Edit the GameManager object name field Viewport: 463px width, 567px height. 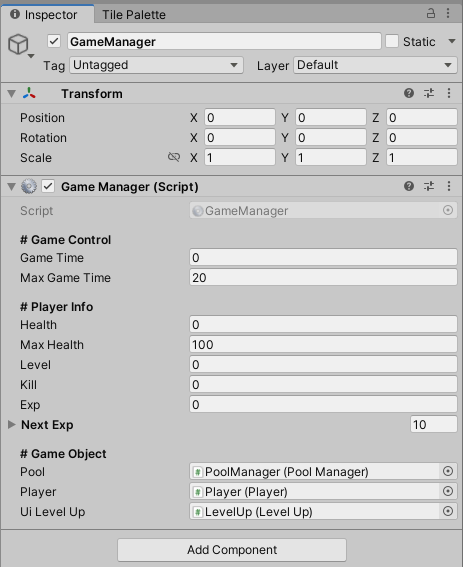224,42
